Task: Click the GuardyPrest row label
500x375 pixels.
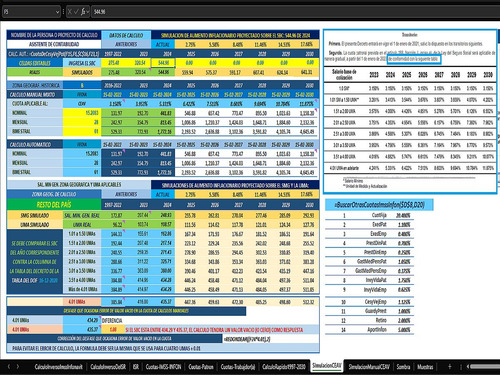Action: 376,311
